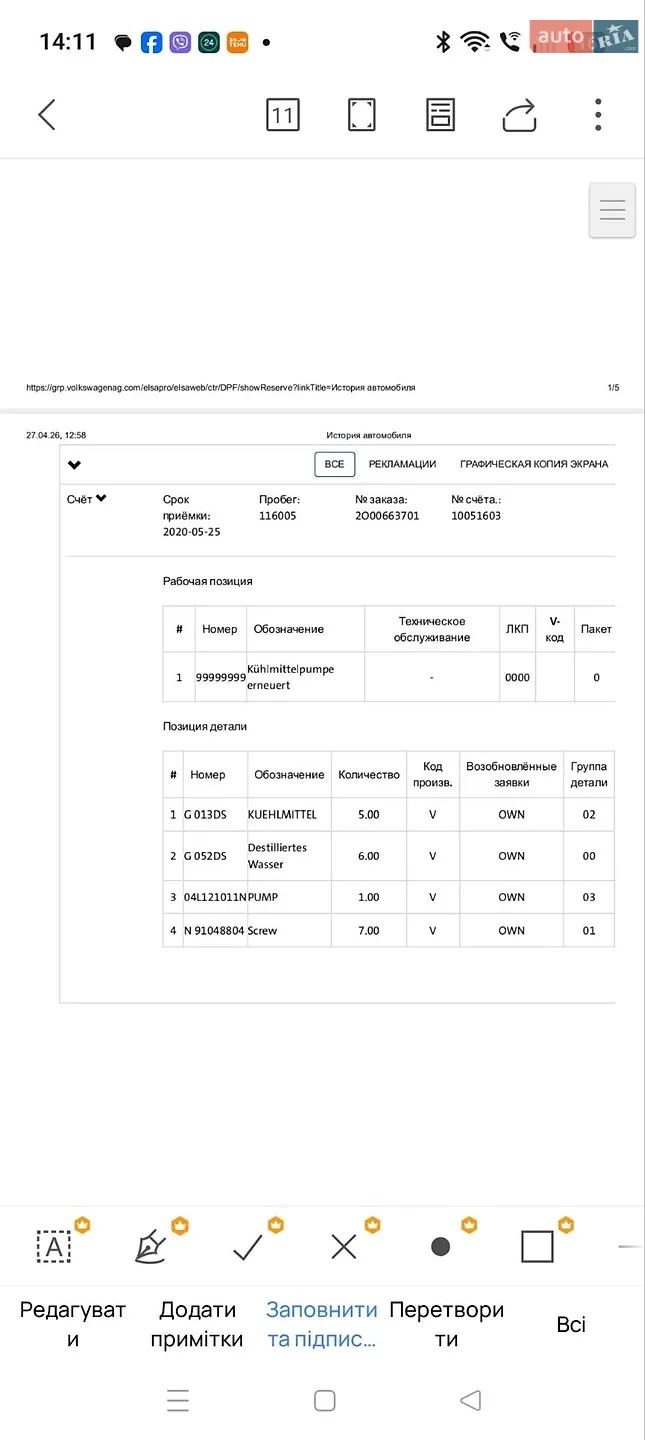The image size is (645, 1440).
Task: Click the volkswagenag.com URL text
Action: (x=220, y=387)
